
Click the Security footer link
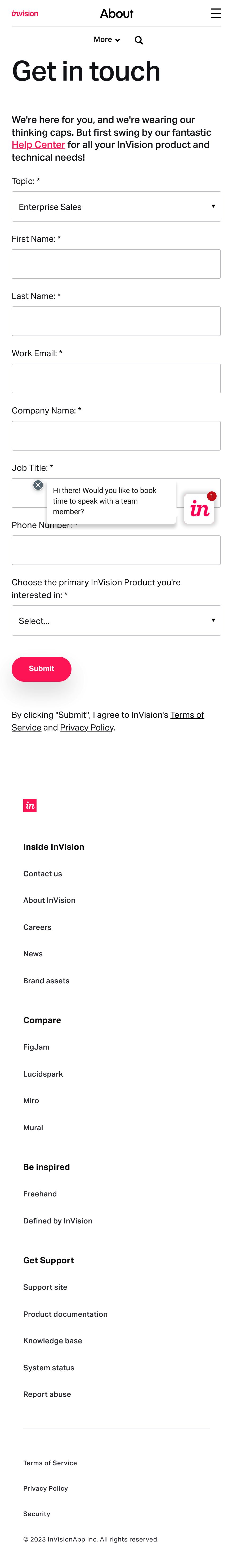pyautogui.click(x=37, y=1514)
